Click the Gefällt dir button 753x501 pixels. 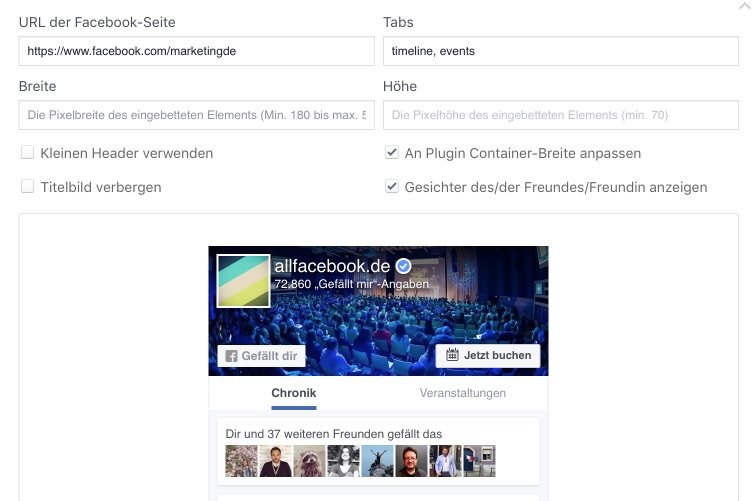click(261, 356)
